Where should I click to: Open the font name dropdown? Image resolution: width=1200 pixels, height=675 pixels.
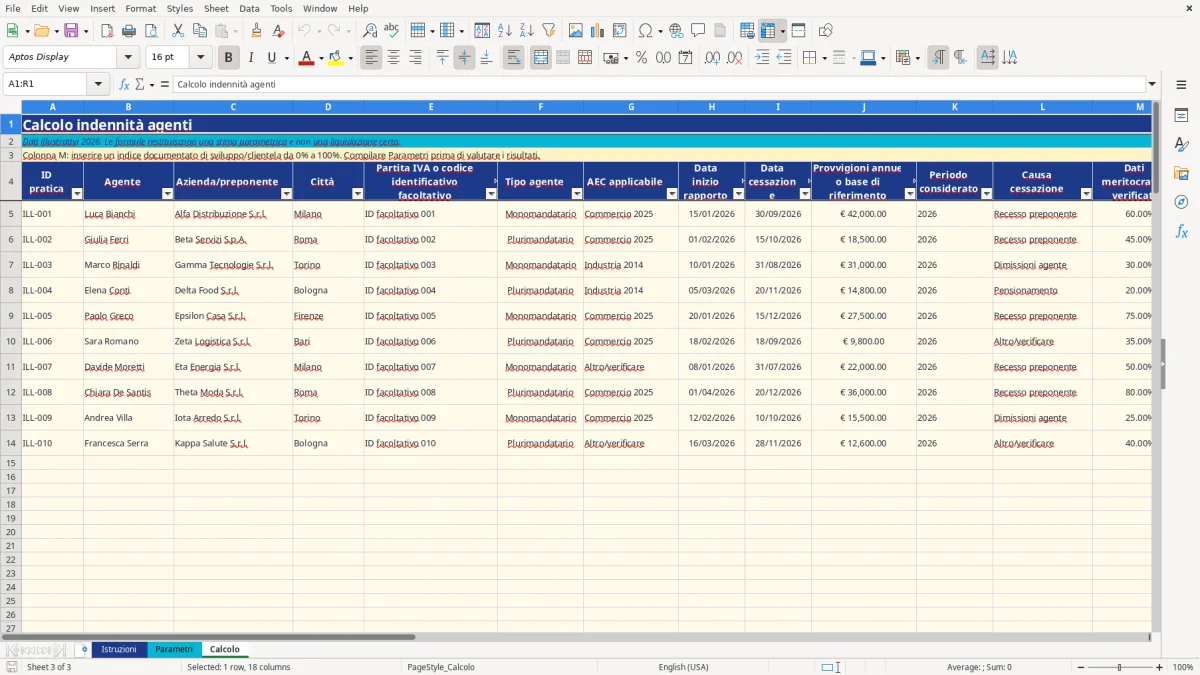tap(128, 58)
